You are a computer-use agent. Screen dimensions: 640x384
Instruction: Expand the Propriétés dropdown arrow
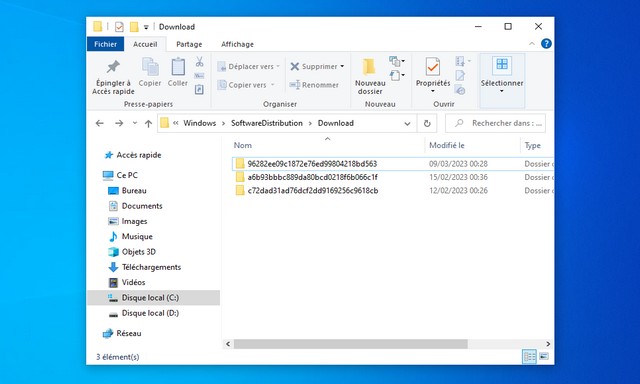tap(433, 91)
